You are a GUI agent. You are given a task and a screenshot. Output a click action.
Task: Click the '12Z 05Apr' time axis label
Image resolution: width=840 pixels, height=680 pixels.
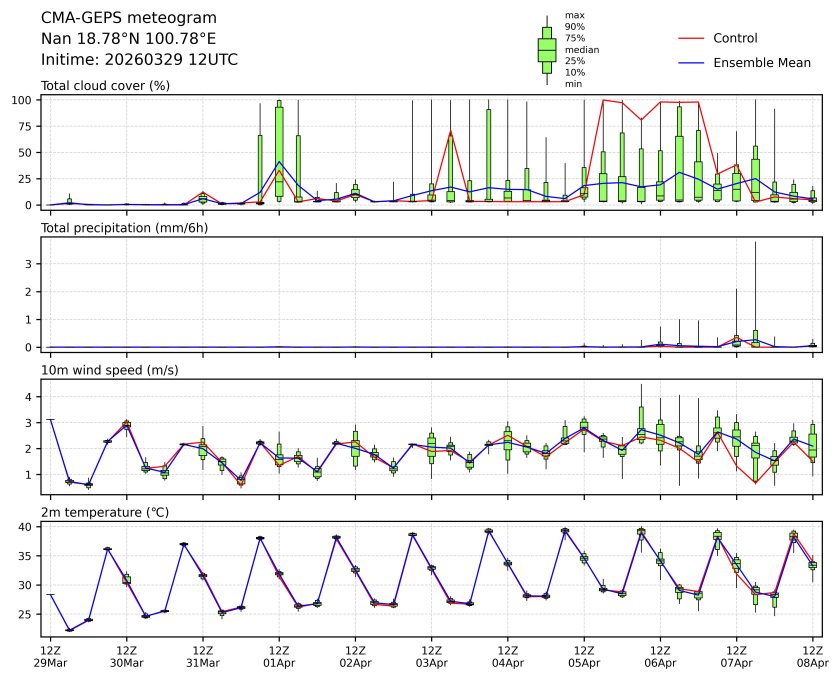[x=584, y=655]
